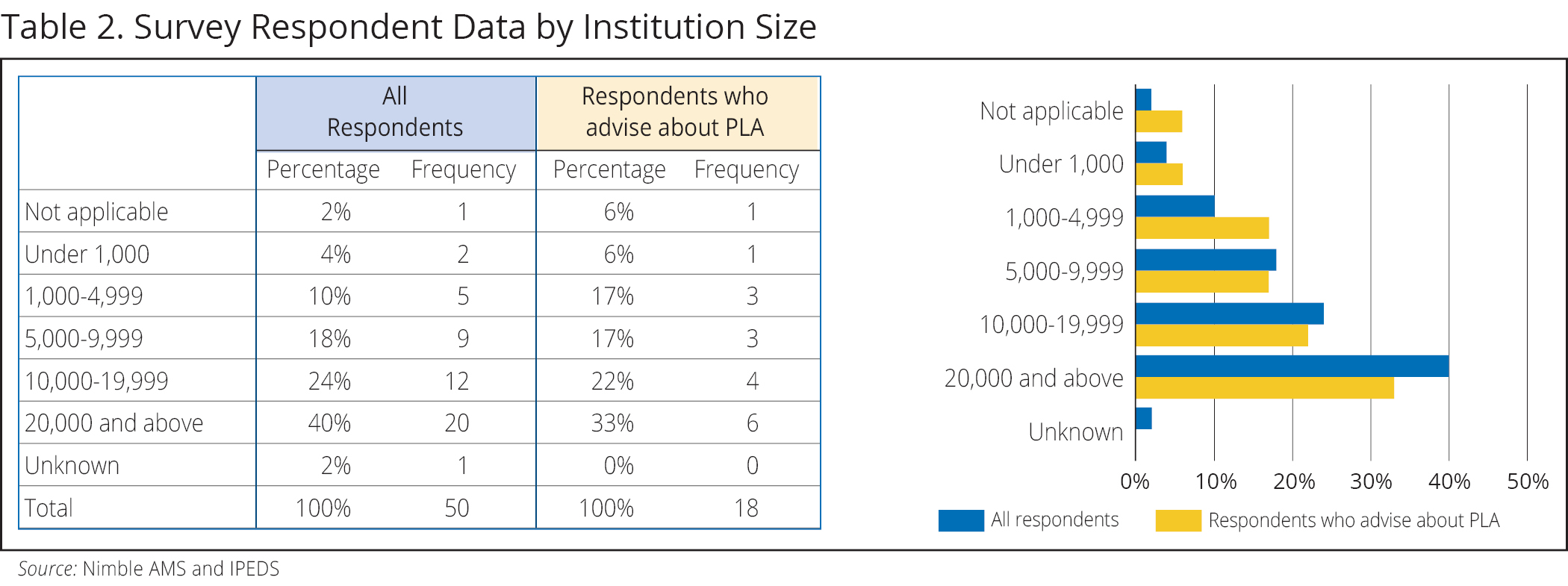Click the blue "All respondents" legend swatch
The image size is (1568, 586).
pos(960,520)
